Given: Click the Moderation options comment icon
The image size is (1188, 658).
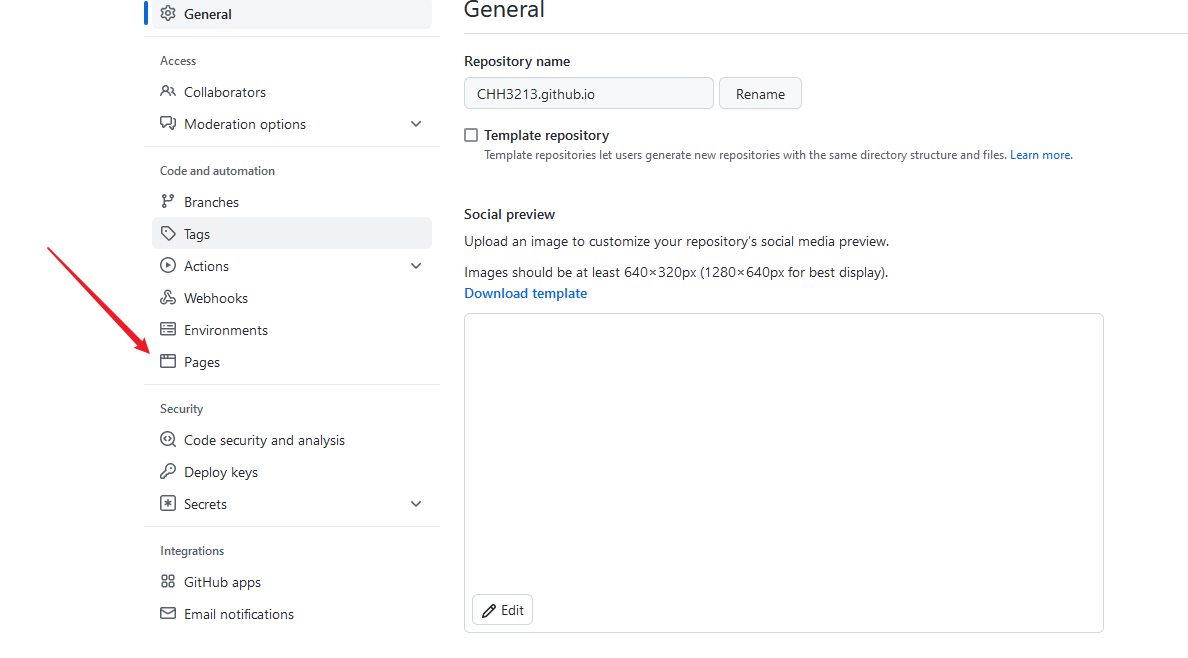Looking at the screenshot, I should 168,124.
